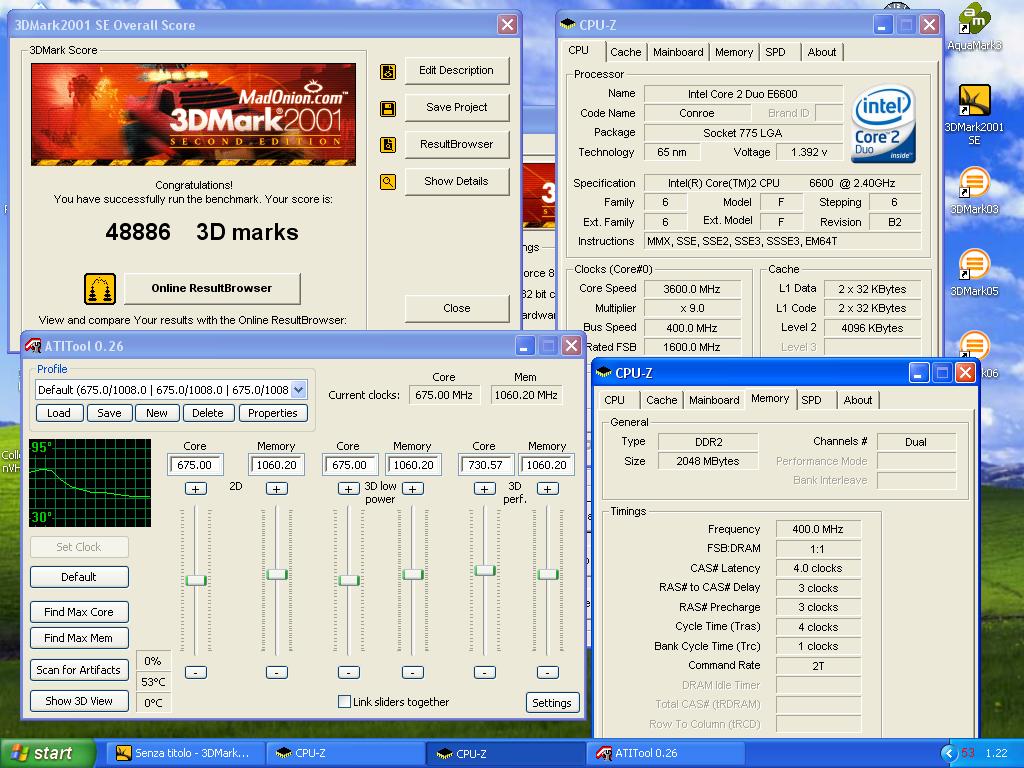Image resolution: width=1024 pixels, height=768 pixels.
Task: Click the ATITool title bar icon
Action: (33, 346)
